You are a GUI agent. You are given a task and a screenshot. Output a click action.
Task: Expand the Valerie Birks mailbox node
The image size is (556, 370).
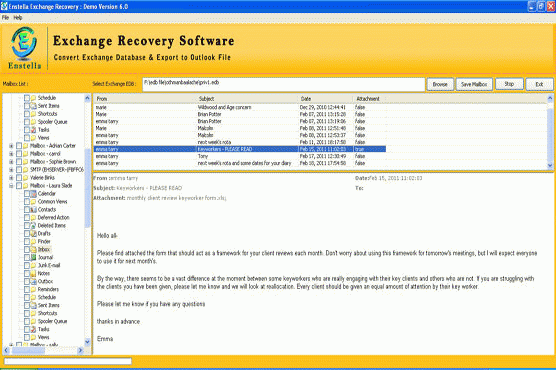[x=11, y=178]
